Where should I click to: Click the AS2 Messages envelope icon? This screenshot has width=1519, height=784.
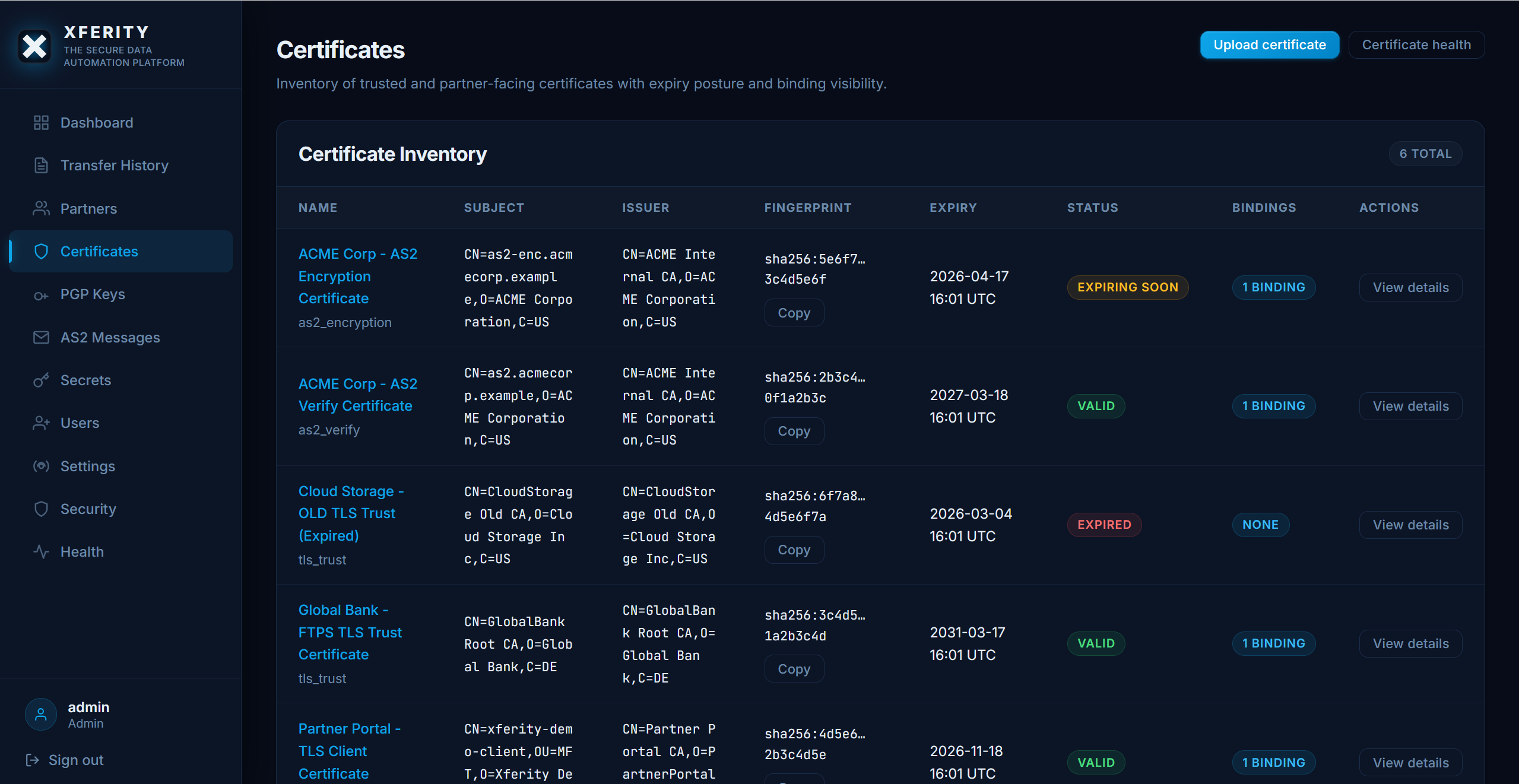pos(41,338)
